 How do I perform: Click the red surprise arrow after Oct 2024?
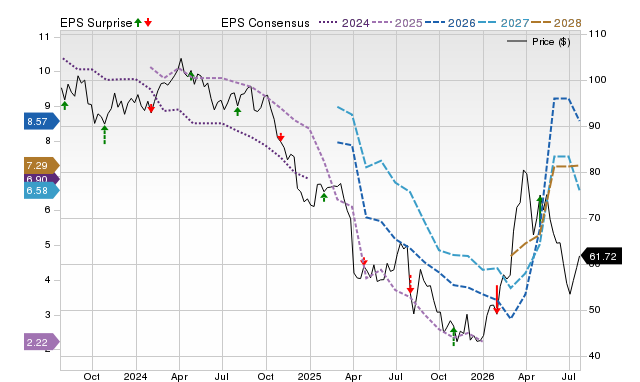tap(280, 137)
